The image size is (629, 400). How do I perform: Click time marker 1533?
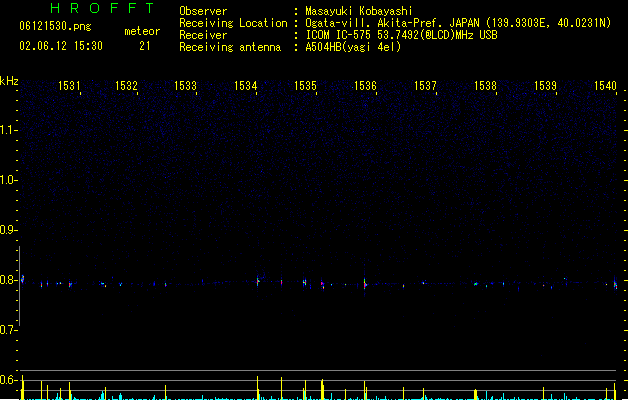[x=185, y=85]
